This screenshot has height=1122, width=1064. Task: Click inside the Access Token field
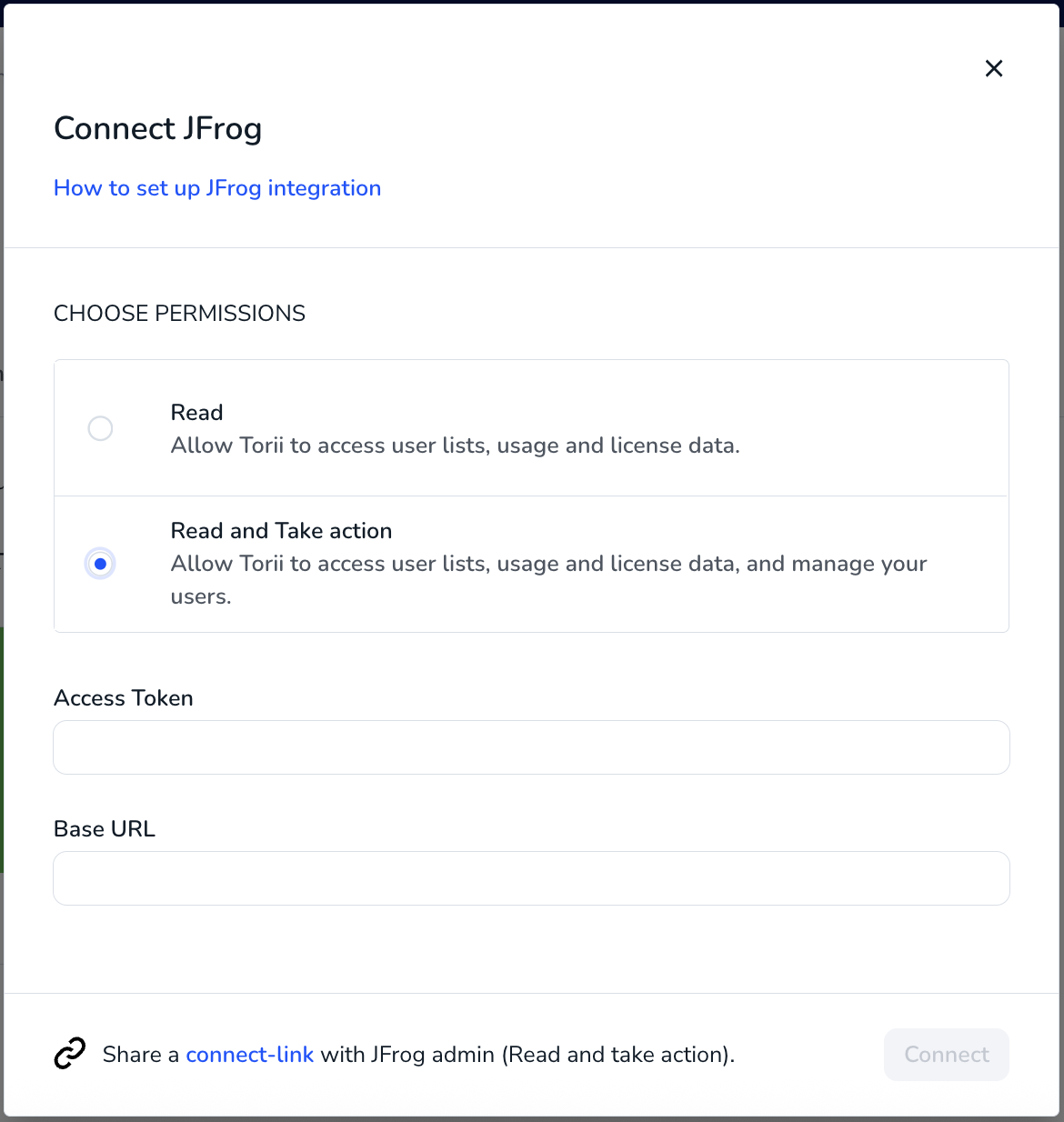tap(531, 746)
